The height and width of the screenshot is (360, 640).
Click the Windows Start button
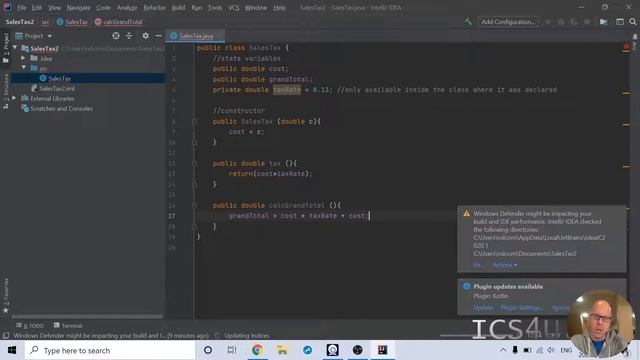pyautogui.click(x=12, y=350)
